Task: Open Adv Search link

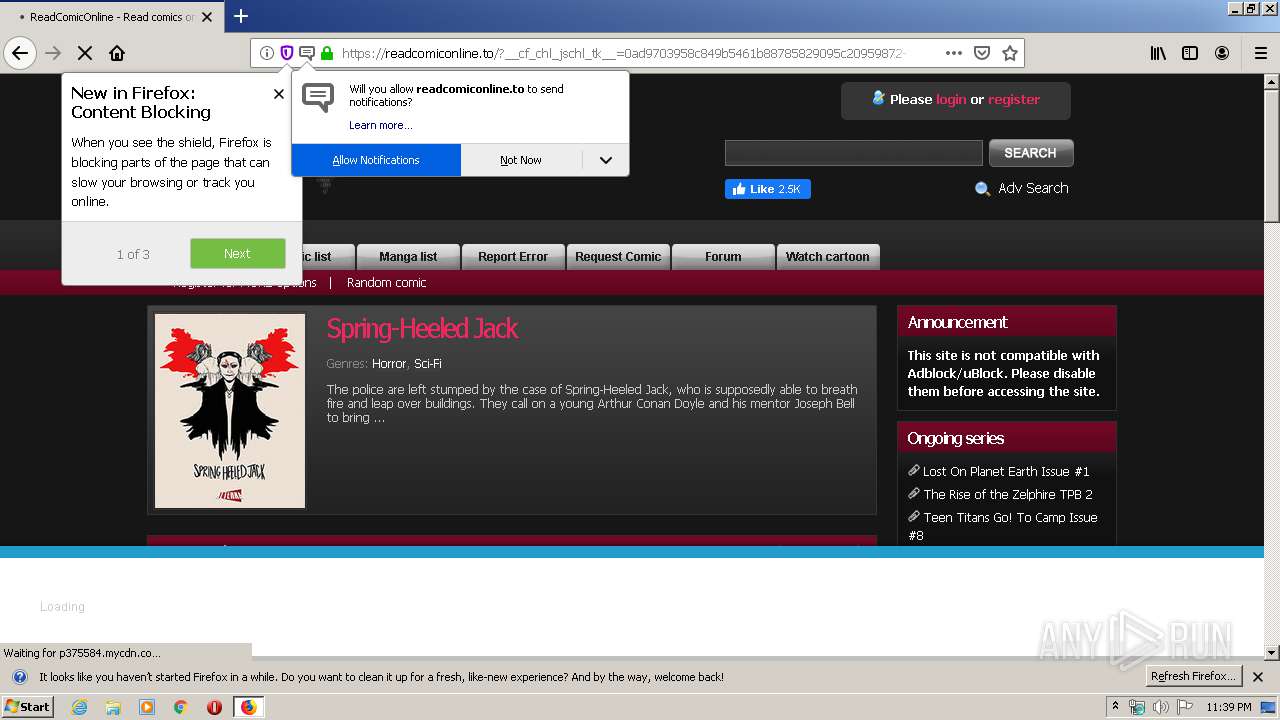Action: click(1033, 188)
